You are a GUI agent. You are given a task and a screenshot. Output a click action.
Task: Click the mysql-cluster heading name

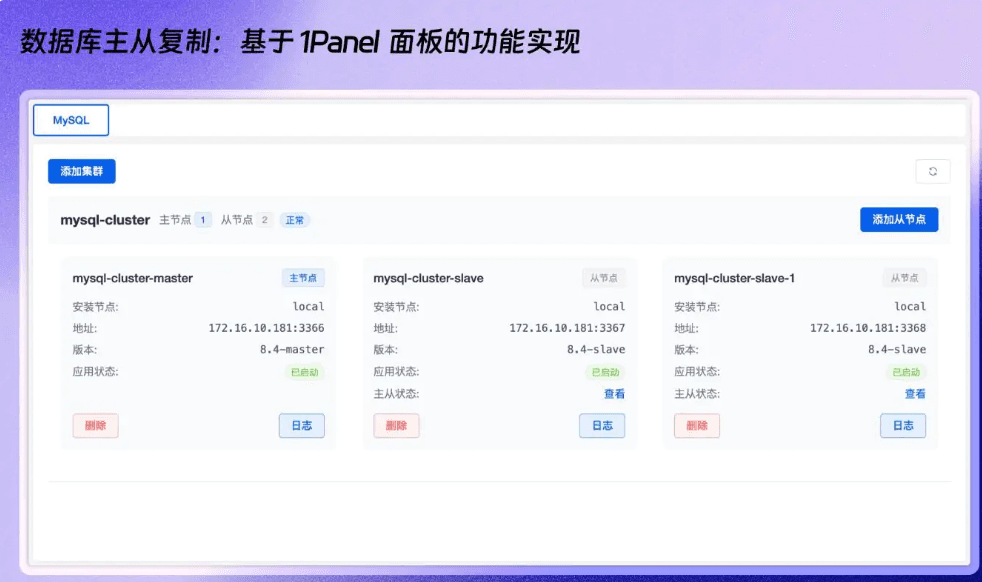pyautogui.click(x=105, y=220)
